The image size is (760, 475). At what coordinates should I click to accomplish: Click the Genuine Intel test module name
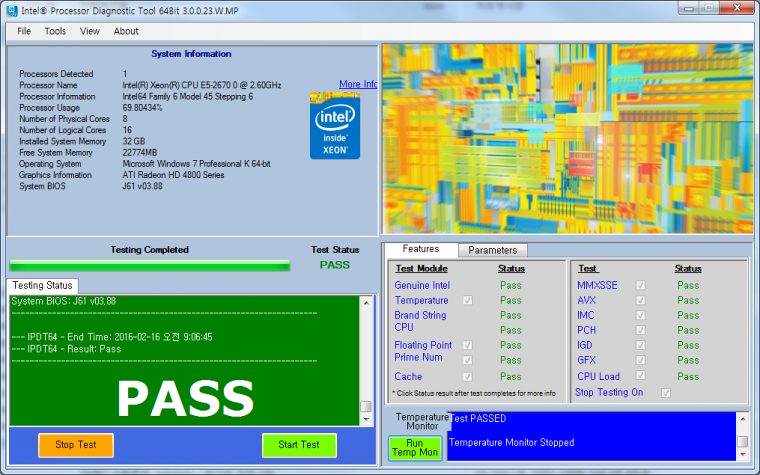pyautogui.click(x=422, y=285)
